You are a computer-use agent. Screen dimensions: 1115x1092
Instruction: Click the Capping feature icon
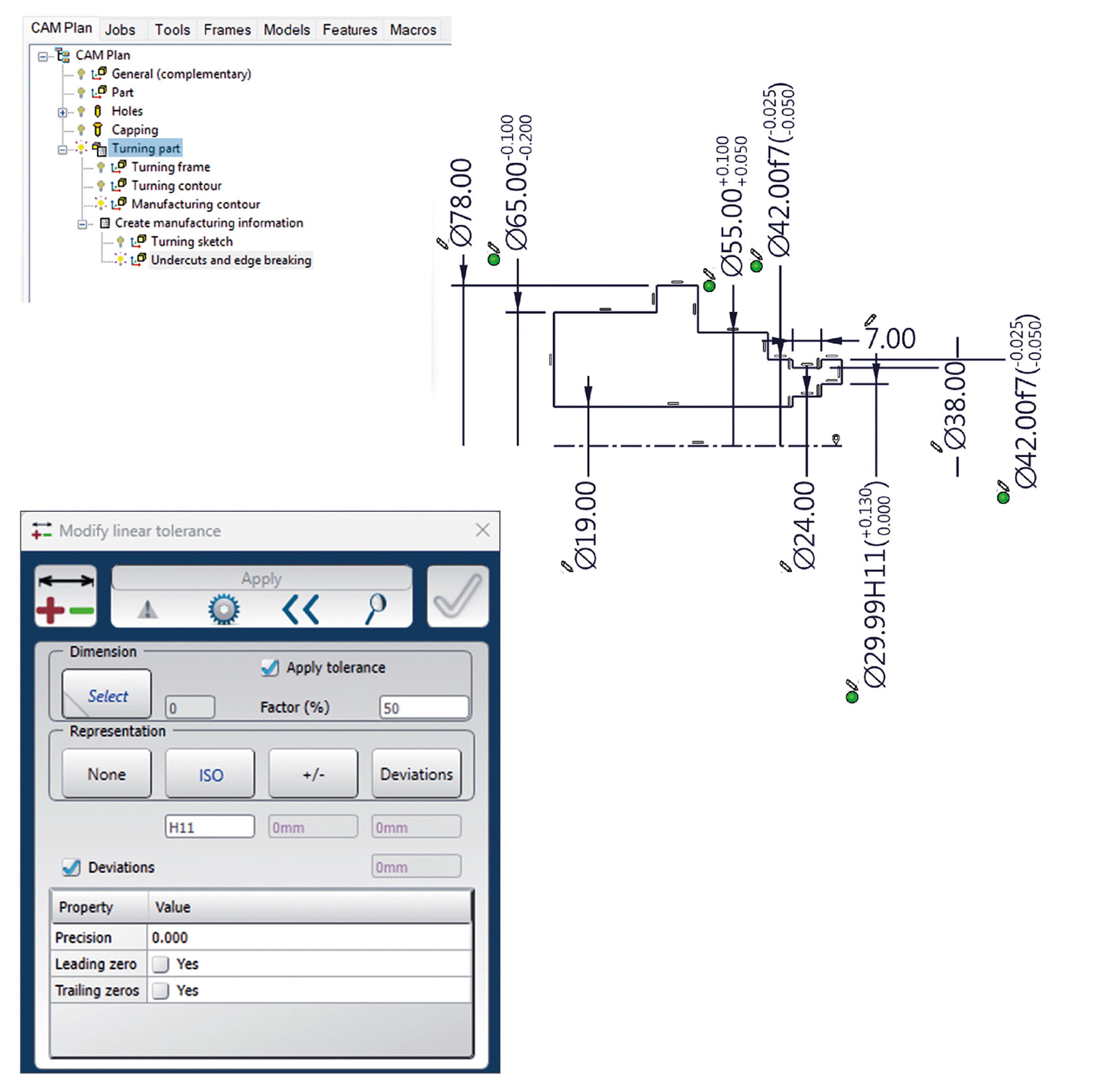(x=98, y=130)
